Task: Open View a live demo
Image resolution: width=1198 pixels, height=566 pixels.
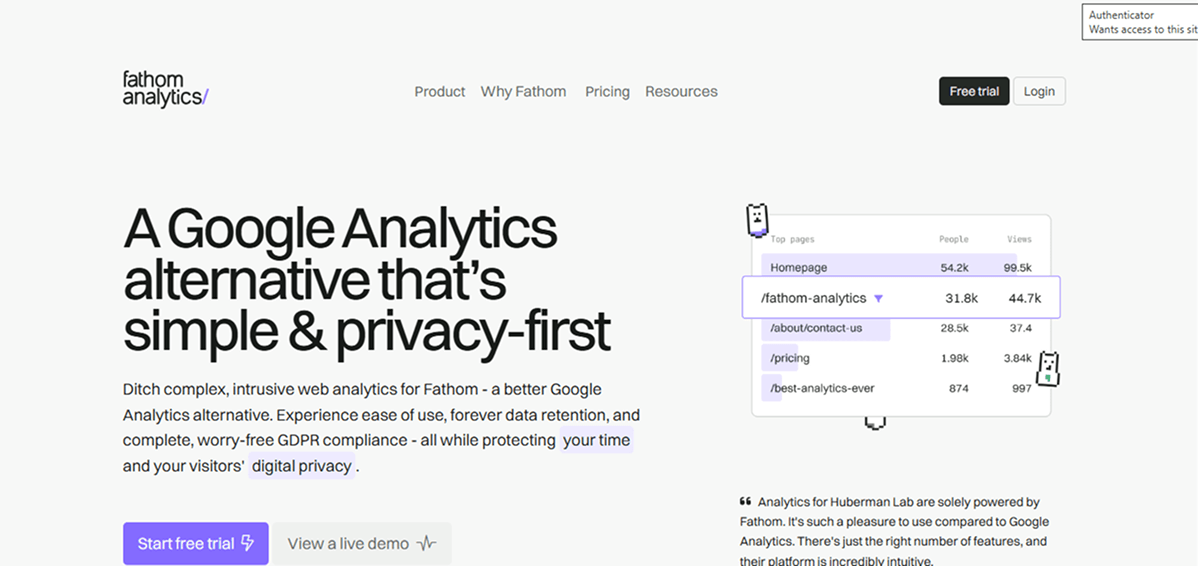Action: 361,543
